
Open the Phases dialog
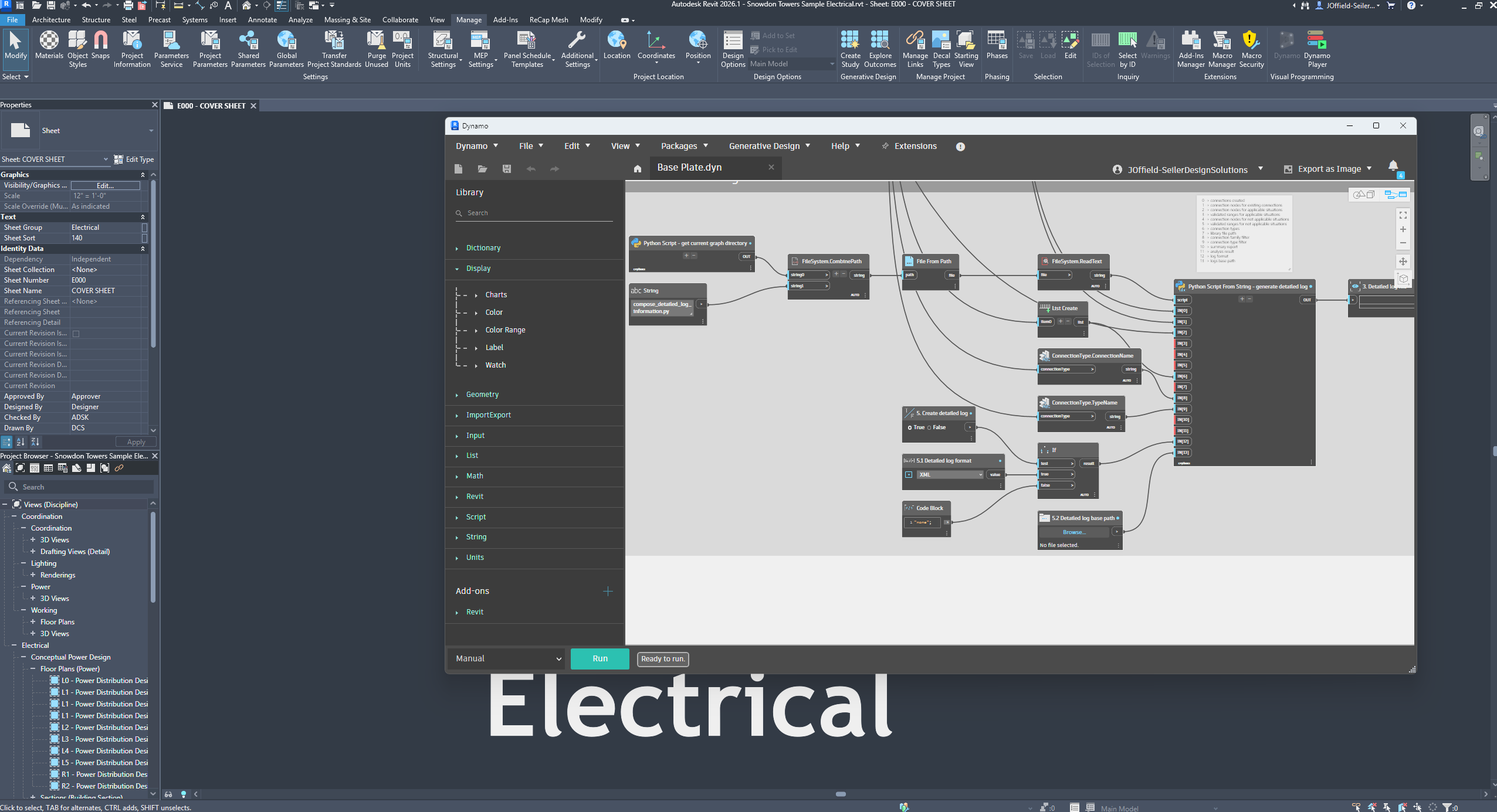pos(997,46)
